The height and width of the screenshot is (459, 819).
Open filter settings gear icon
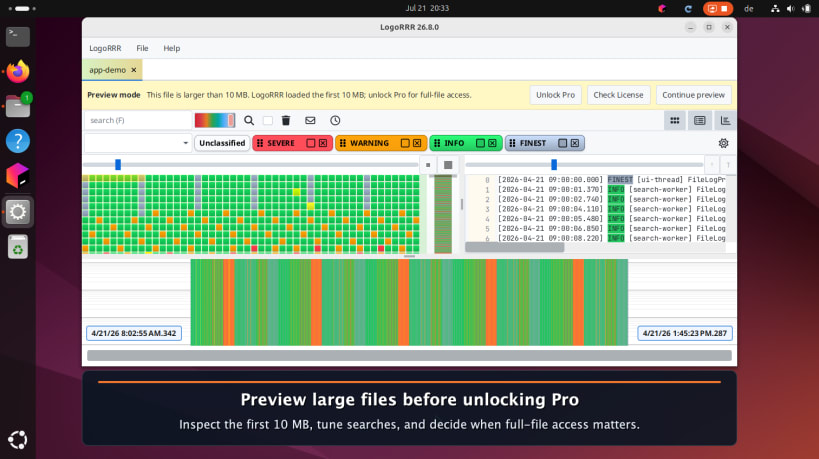pos(723,143)
